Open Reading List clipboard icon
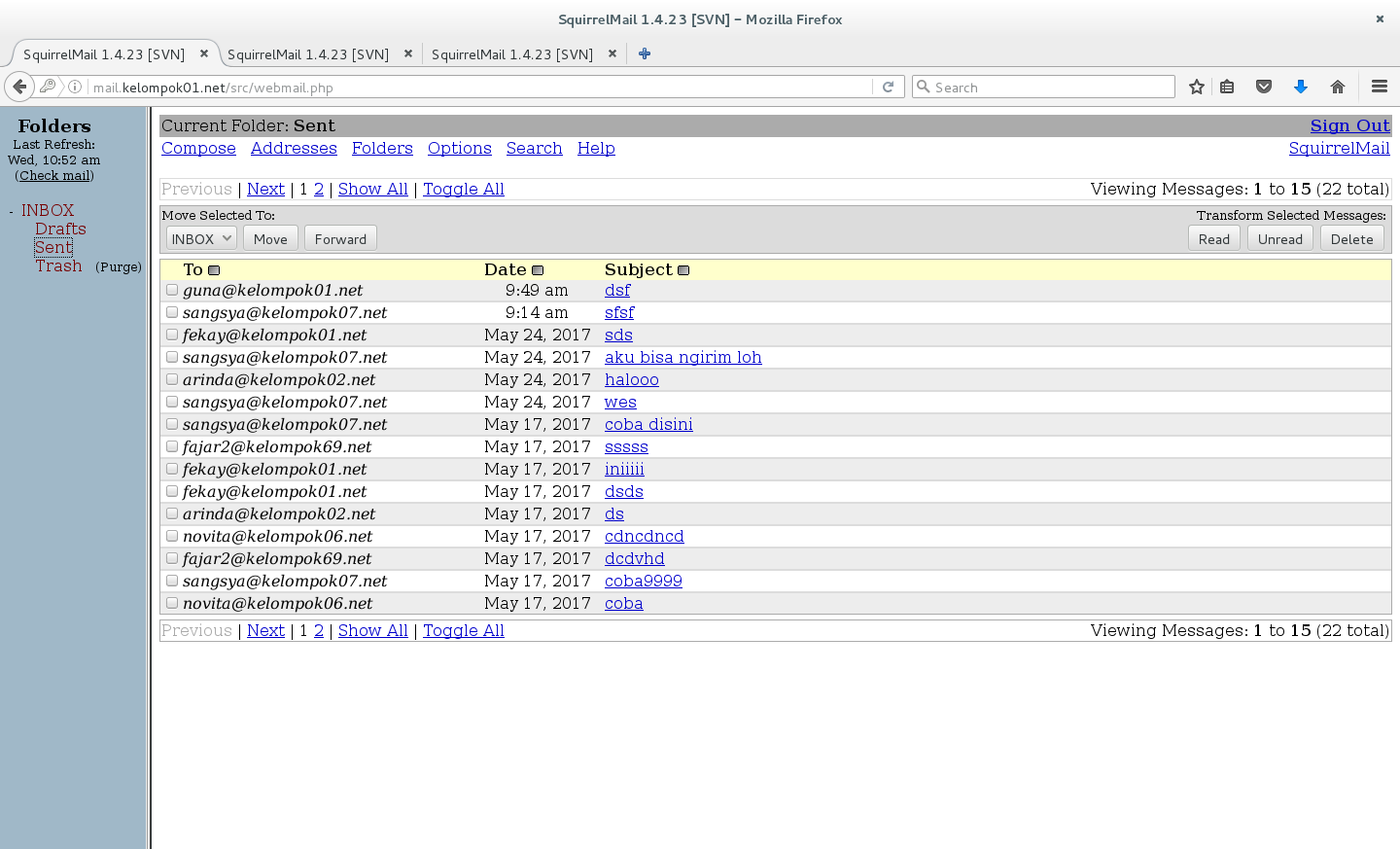 (x=1226, y=87)
